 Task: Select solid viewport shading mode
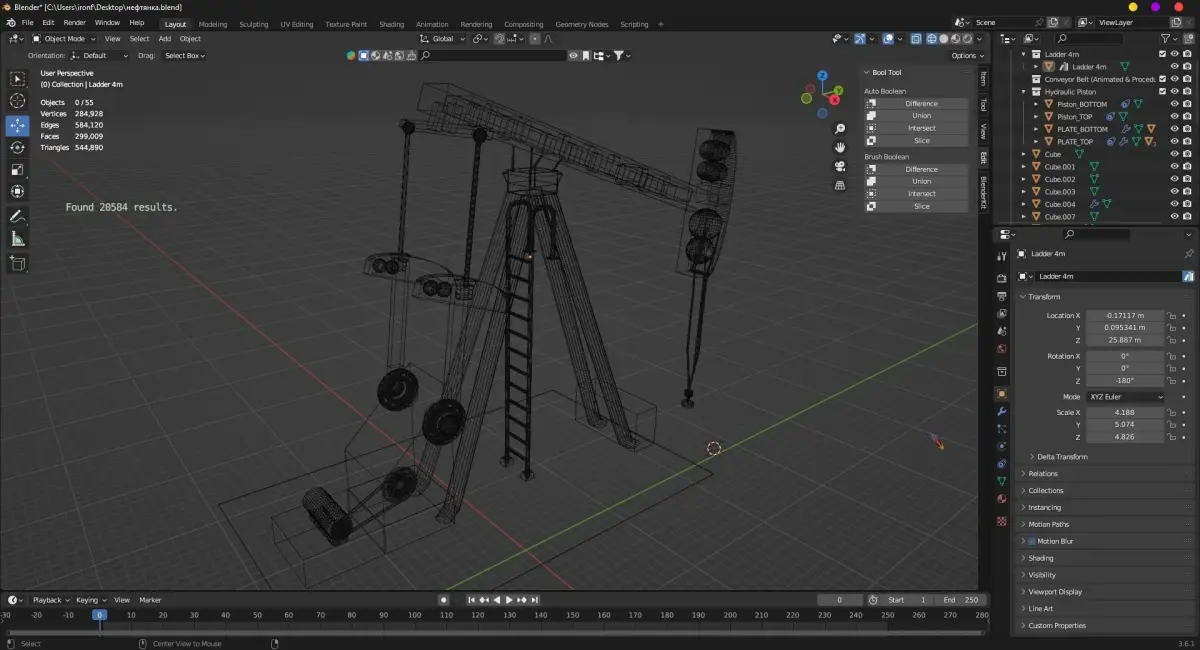coord(943,39)
